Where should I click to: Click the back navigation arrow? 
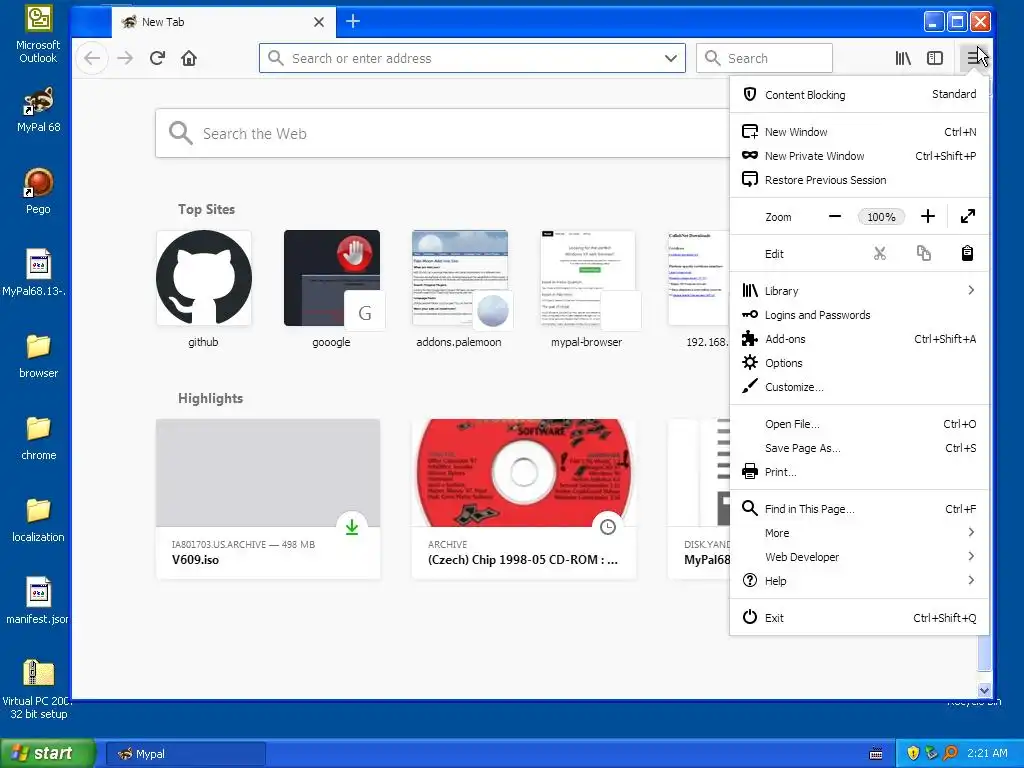92,58
